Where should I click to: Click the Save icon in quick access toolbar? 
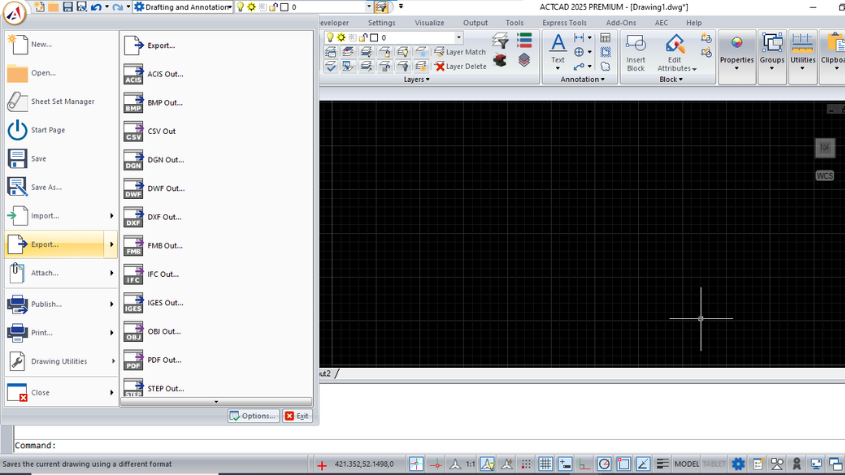67,7
